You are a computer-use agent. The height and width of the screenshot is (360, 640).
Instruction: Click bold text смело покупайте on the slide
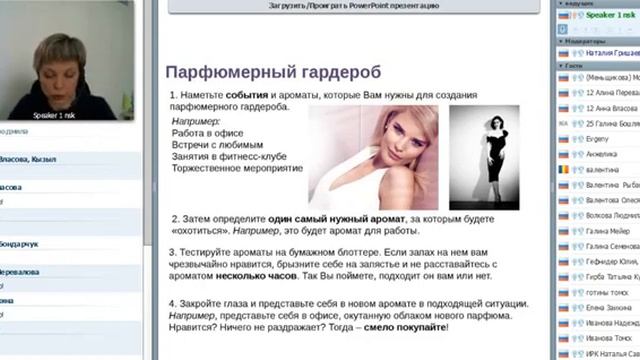pos(404,327)
